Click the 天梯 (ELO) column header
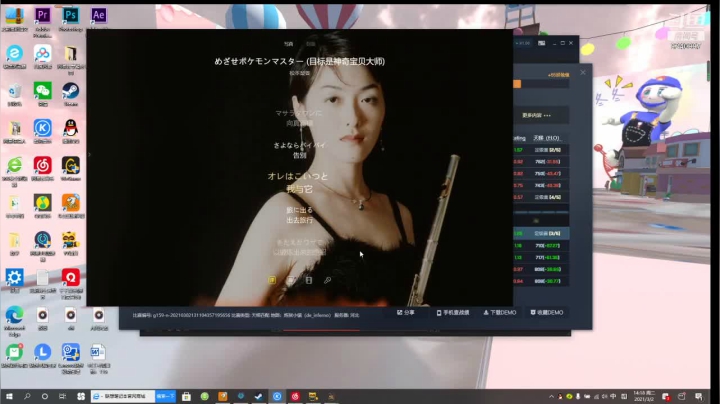This screenshot has width=720, height=404. point(546,138)
